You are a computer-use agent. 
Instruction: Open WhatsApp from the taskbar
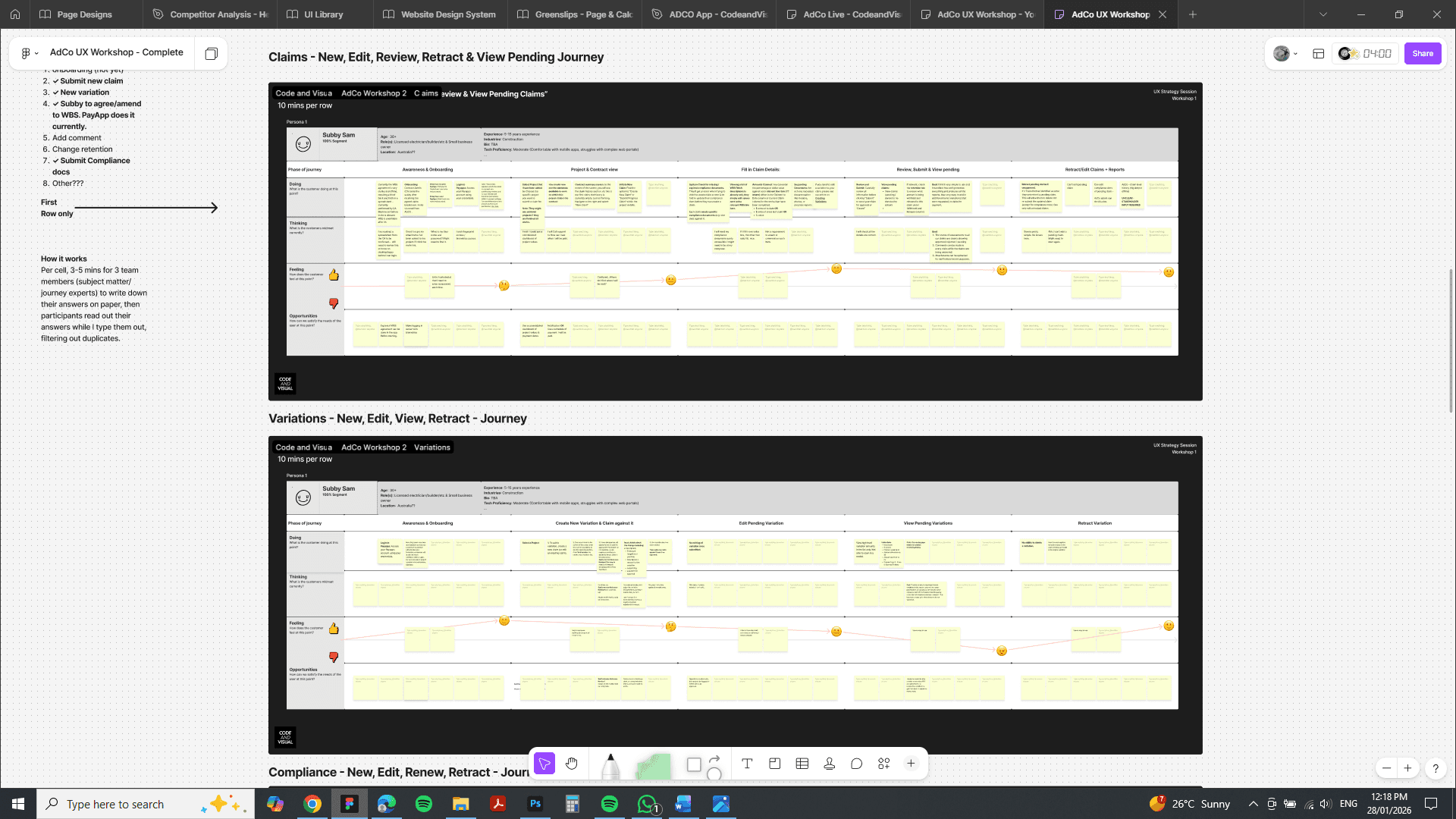pyautogui.click(x=647, y=804)
